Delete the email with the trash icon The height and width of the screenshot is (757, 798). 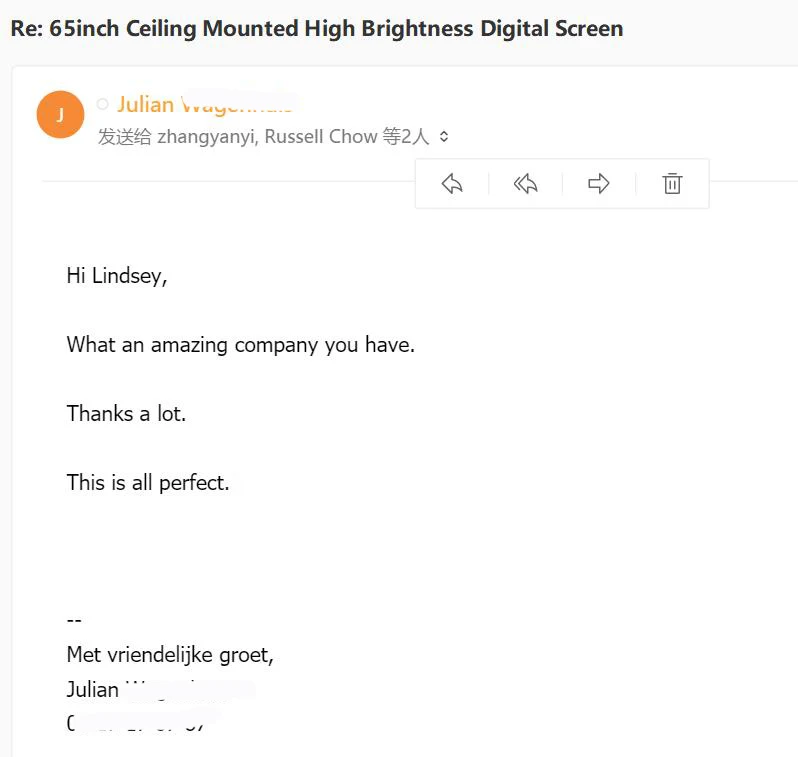[x=672, y=184]
